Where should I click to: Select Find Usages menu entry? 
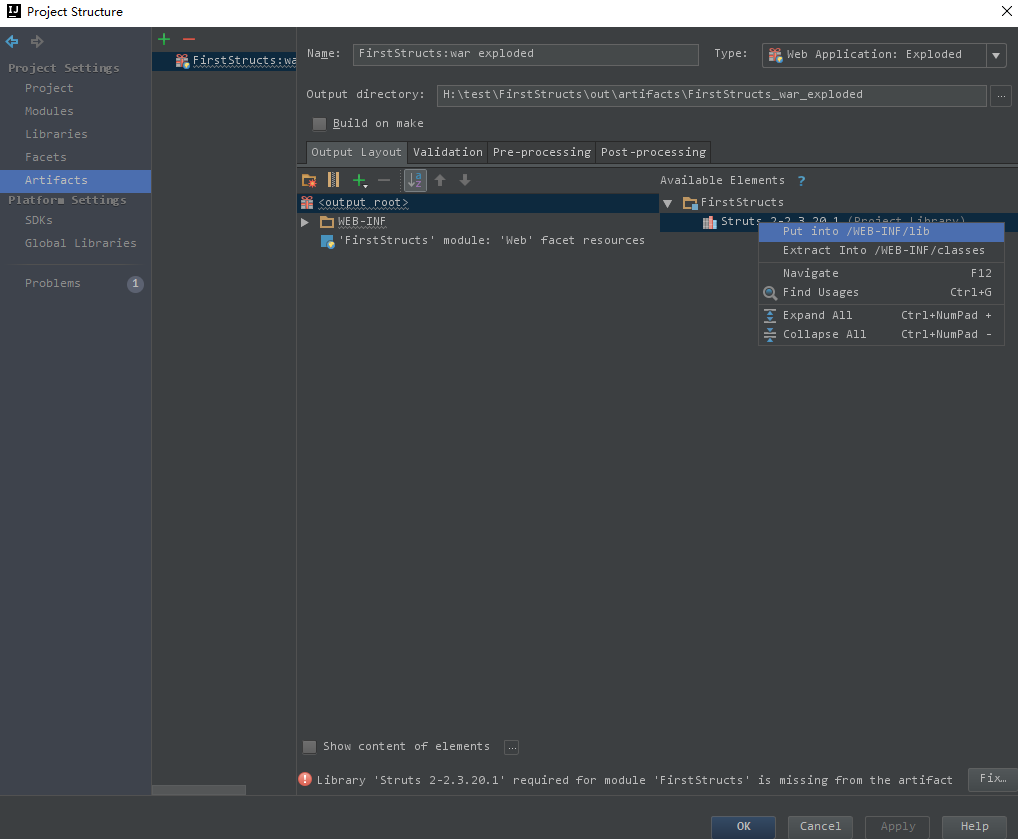(x=881, y=292)
